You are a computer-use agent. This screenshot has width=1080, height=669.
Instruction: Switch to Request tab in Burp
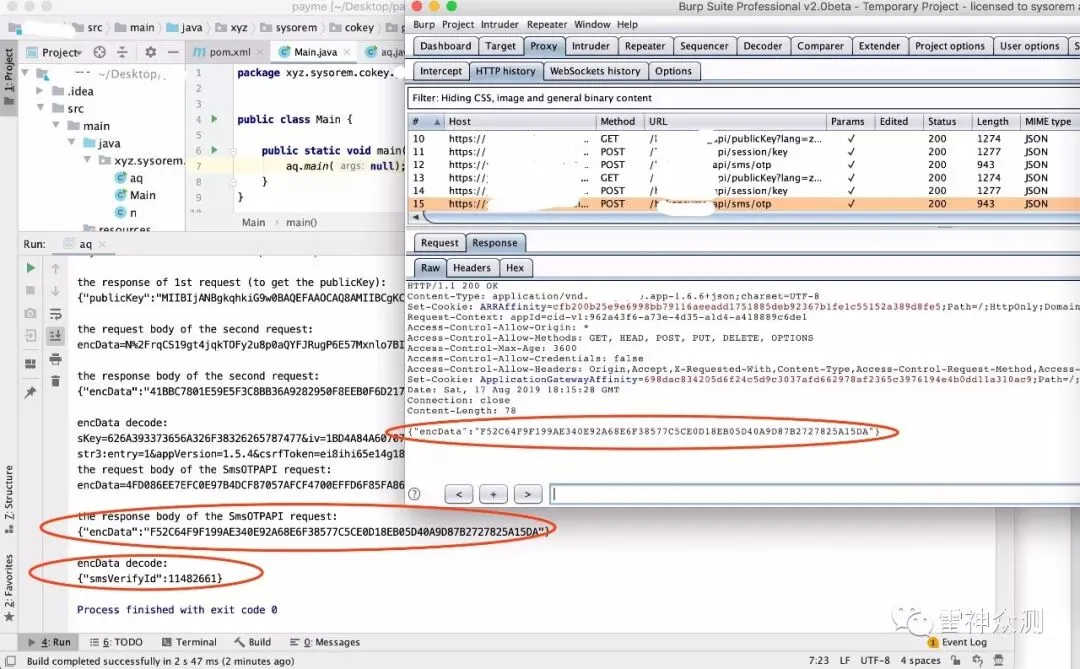pos(439,243)
